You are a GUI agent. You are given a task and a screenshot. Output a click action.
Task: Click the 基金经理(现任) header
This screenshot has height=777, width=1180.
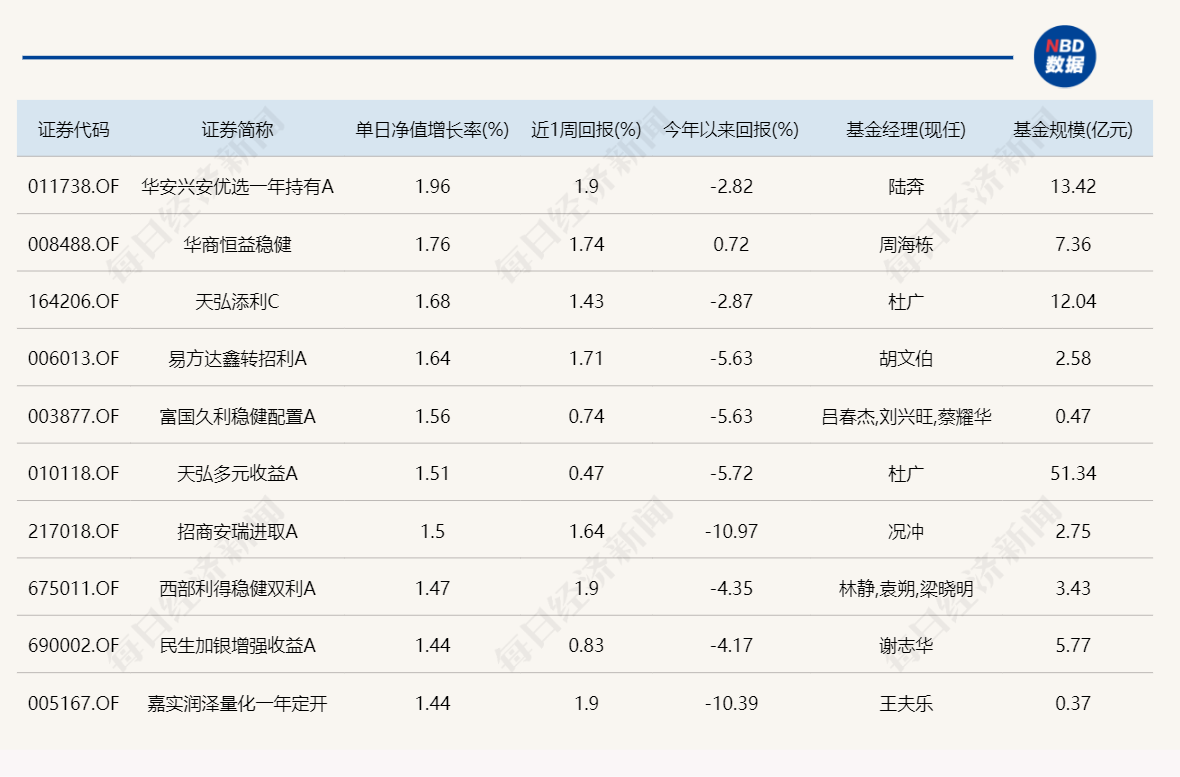(905, 130)
